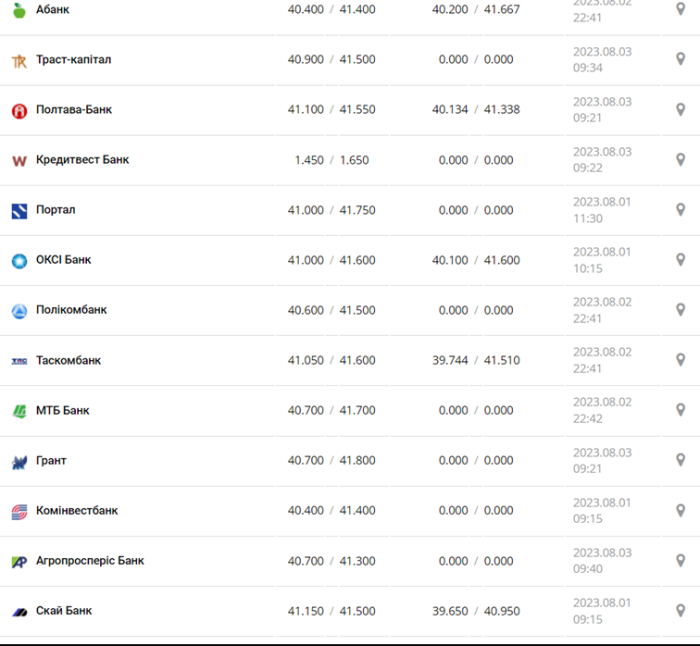Click the Абанк green apple logo
700x646 pixels.
[18, 10]
